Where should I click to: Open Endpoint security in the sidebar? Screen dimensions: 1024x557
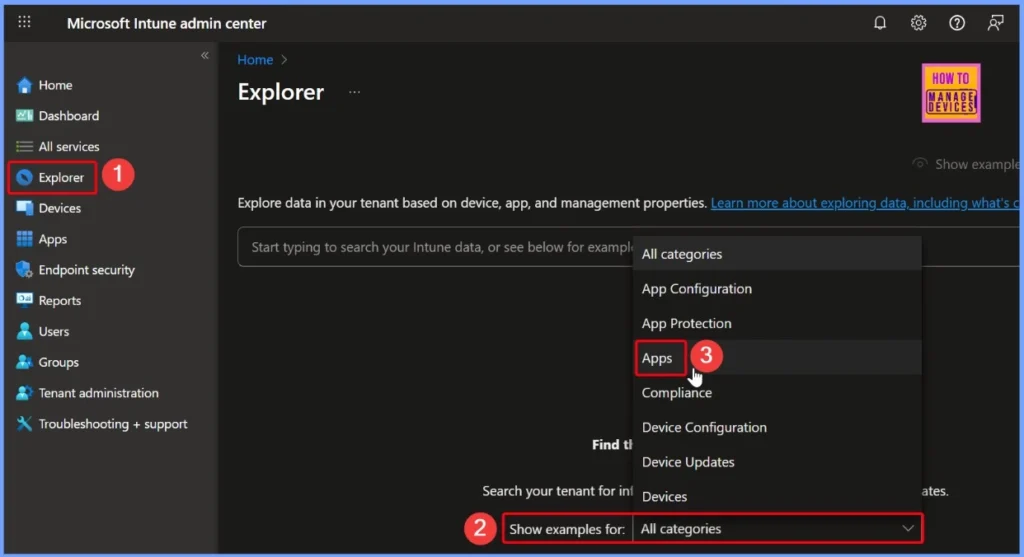pyautogui.click(x=86, y=270)
